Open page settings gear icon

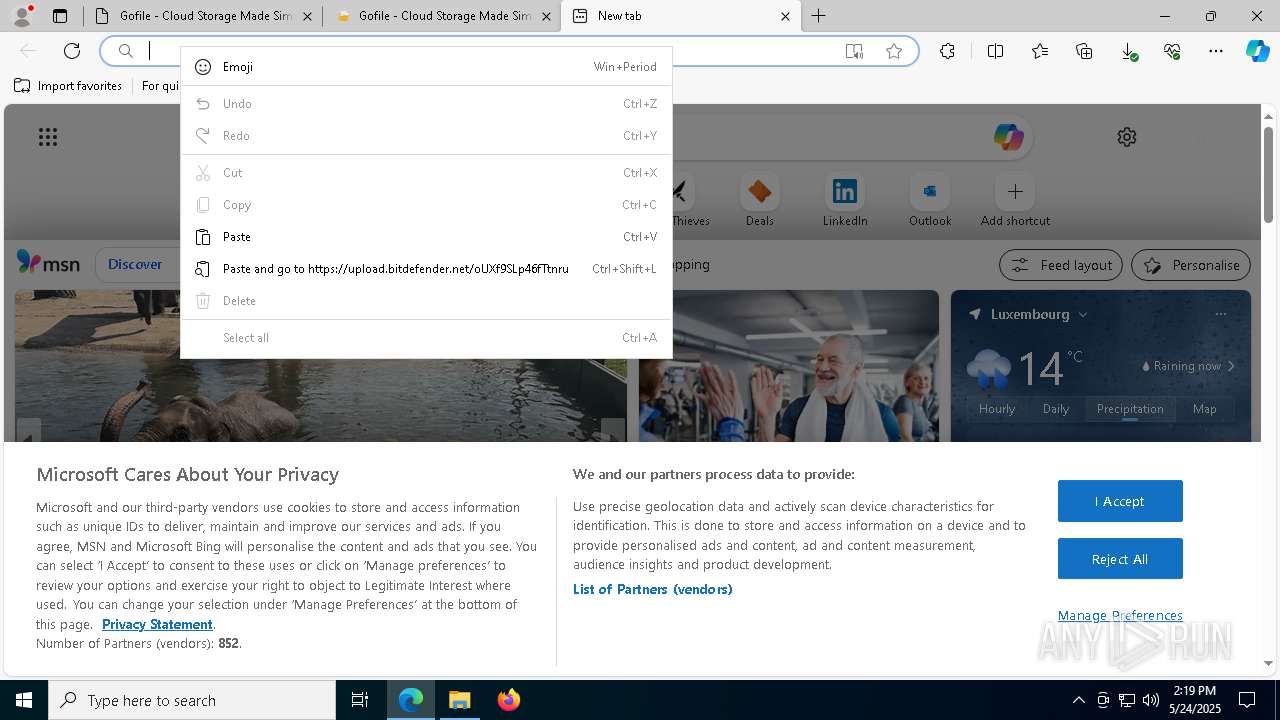(x=1127, y=137)
